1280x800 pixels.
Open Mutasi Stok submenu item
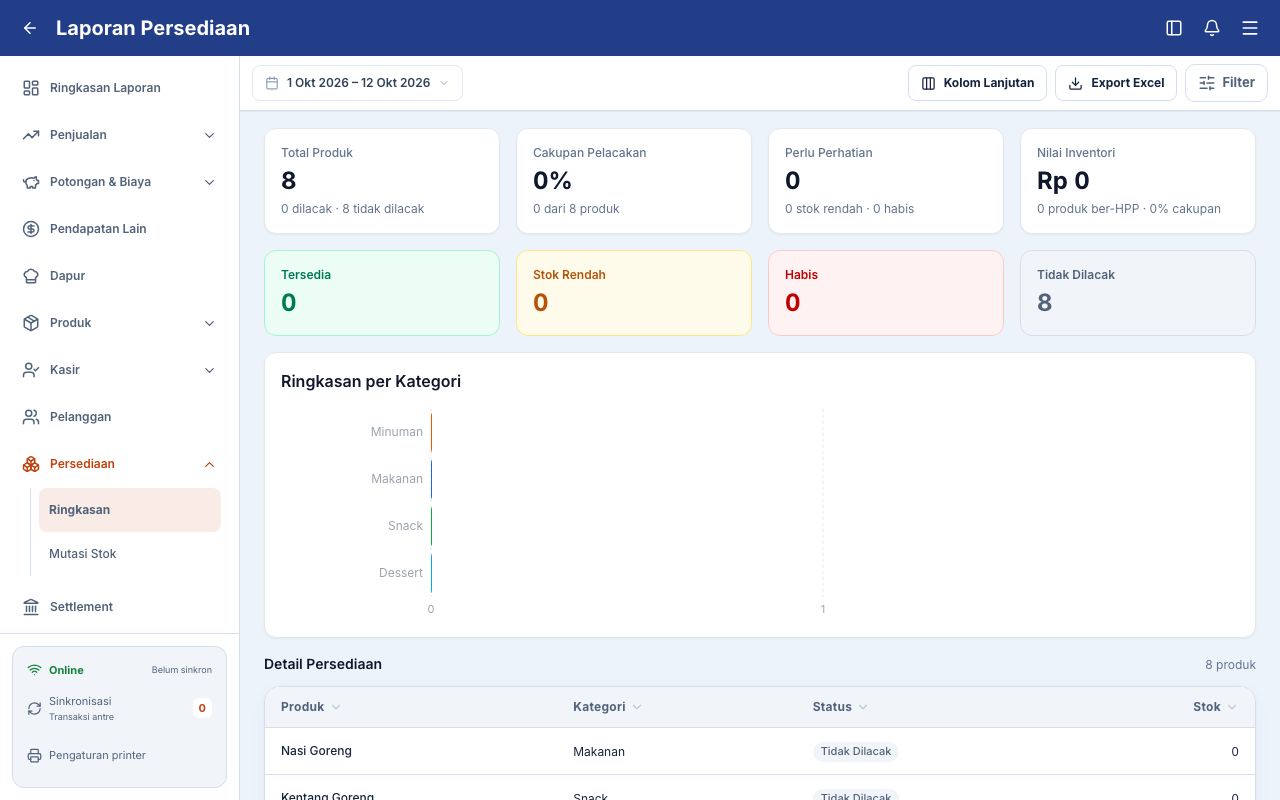pos(130,554)
